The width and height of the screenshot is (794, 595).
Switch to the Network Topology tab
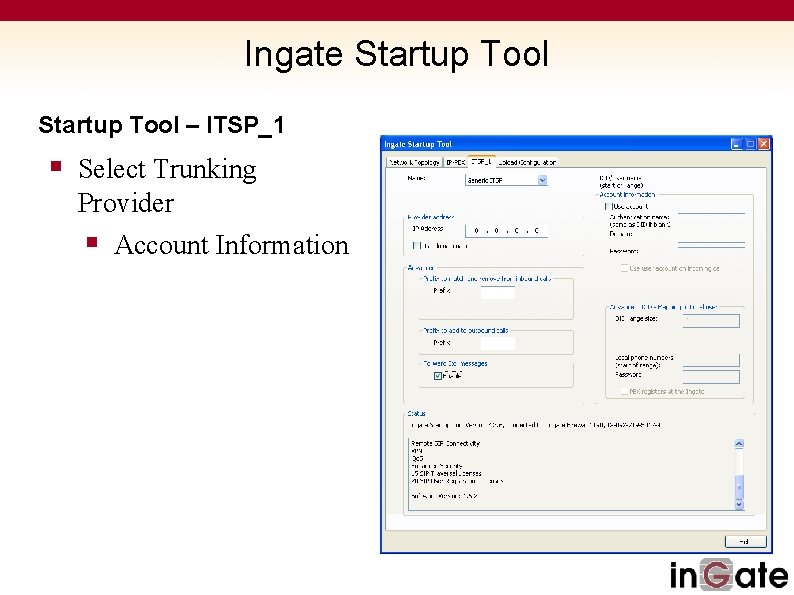(414, 163)
